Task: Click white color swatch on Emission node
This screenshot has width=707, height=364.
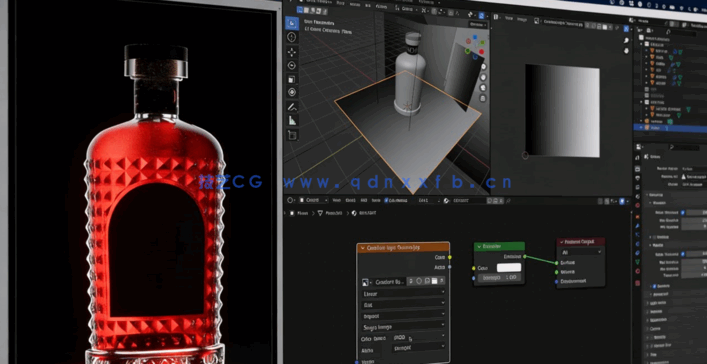Action: 509,267
